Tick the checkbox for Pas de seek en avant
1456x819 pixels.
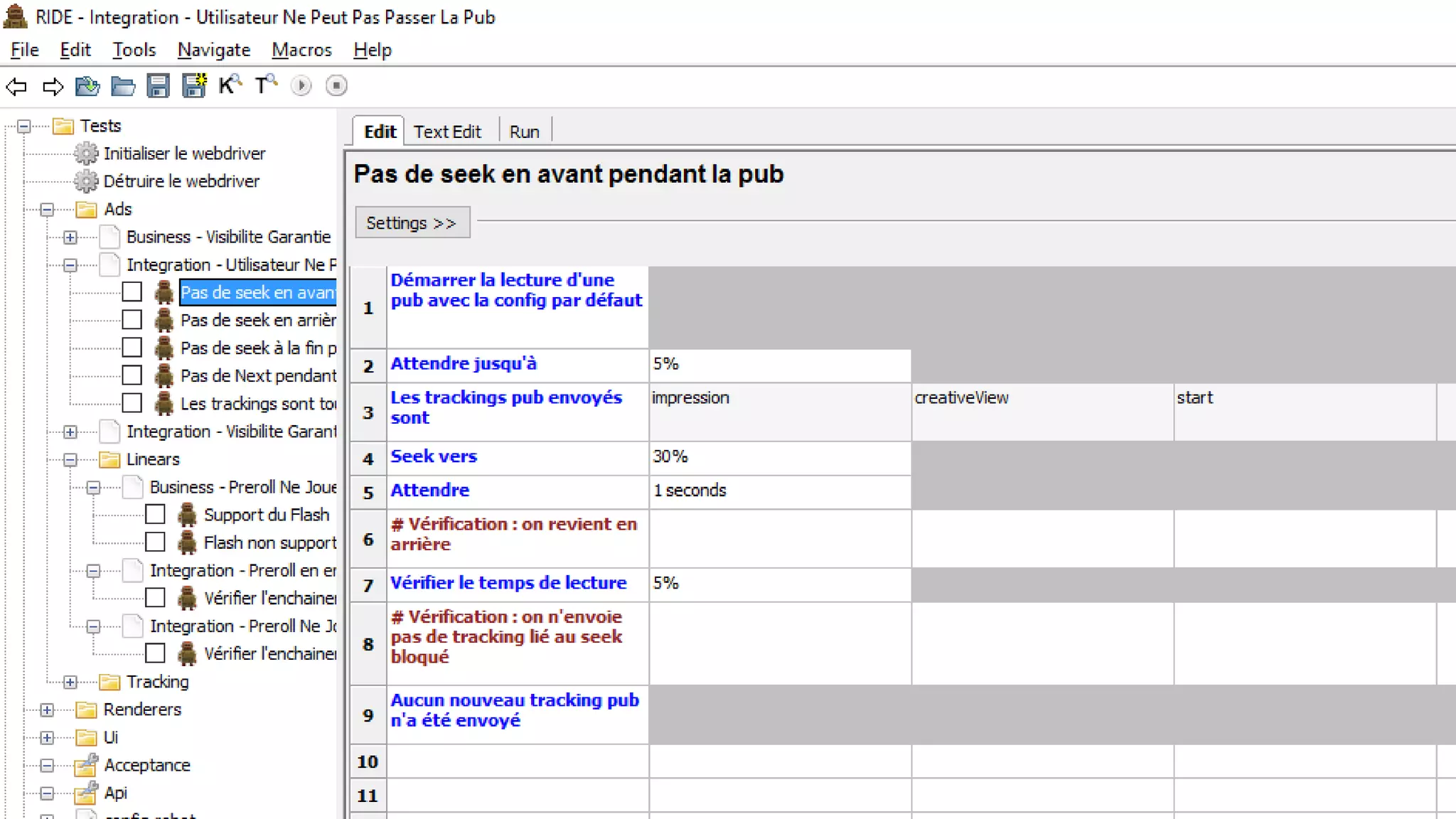tap(132, 292)
